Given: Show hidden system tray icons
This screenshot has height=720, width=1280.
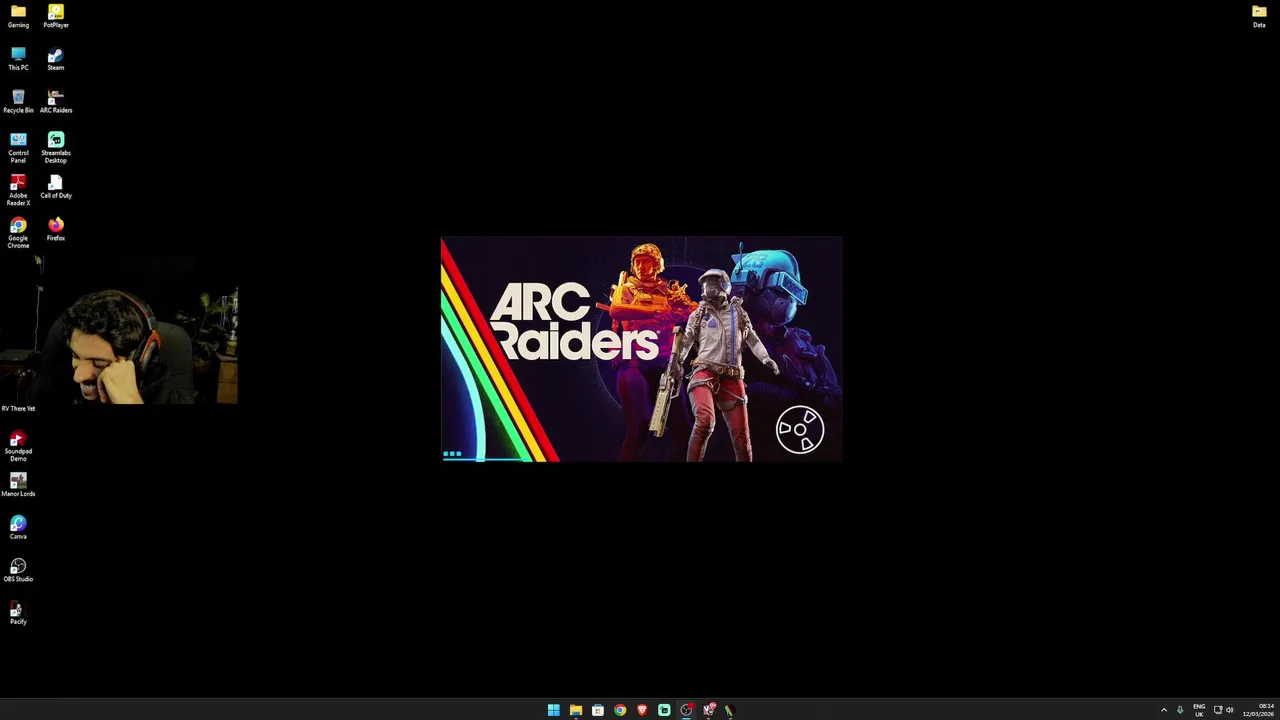Looking at the screenshot, I should (1164, 710).
